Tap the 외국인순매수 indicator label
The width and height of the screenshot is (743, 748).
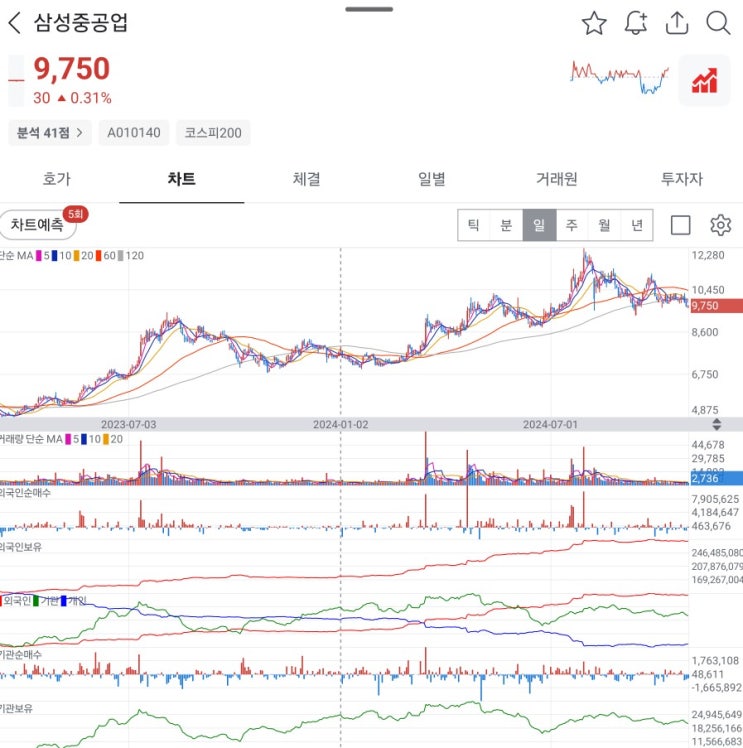[x=25, y=493]
